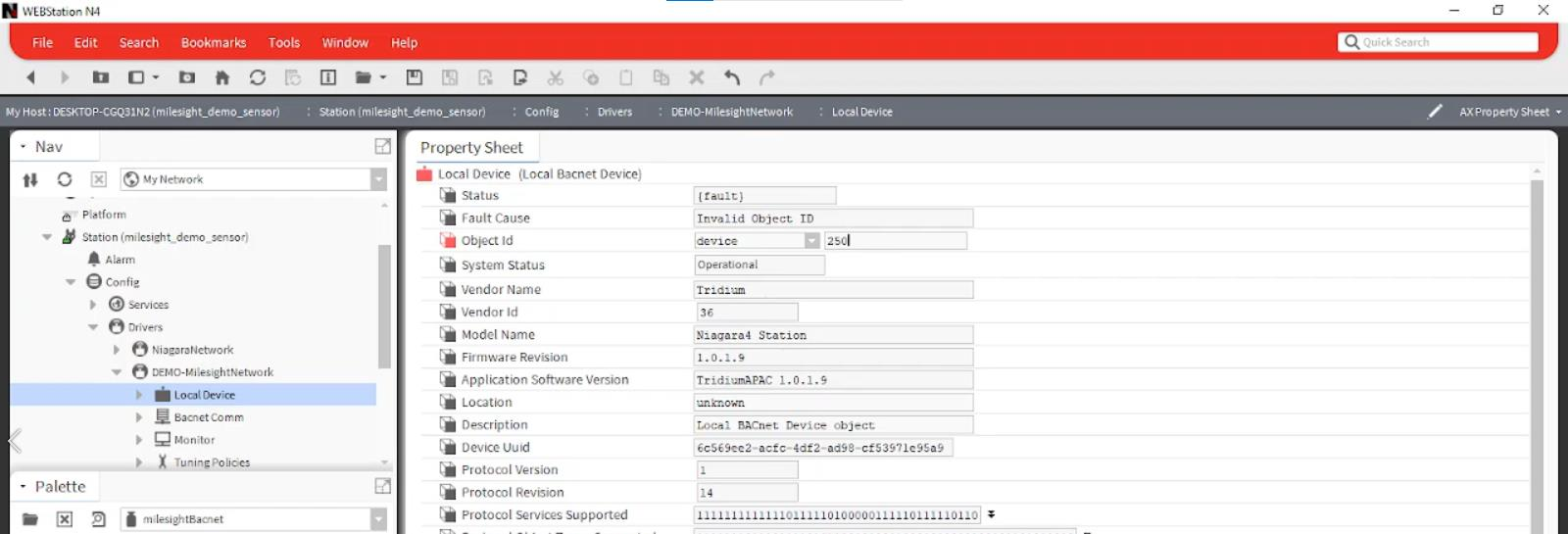Collapse the Station tree node
Screen dimensions: 1568x534
point(47,237)
